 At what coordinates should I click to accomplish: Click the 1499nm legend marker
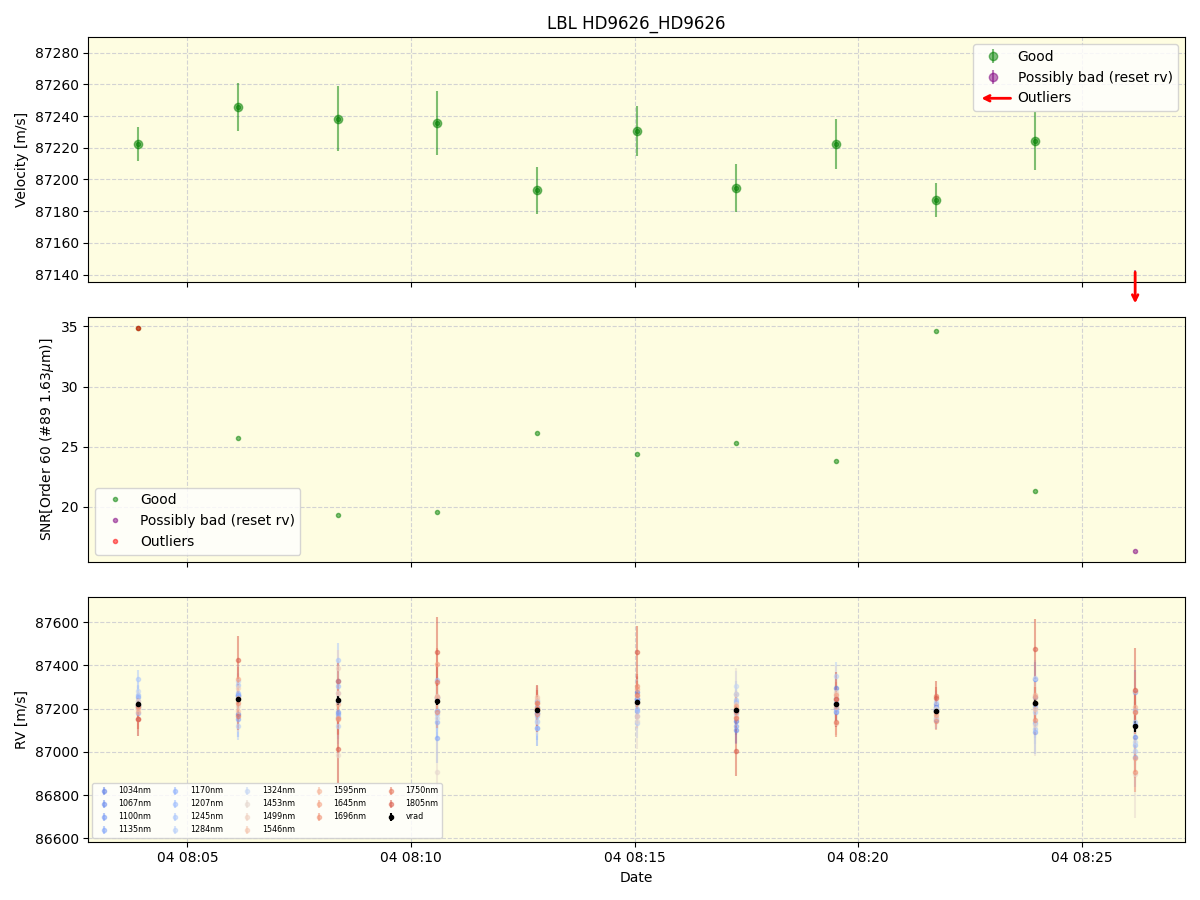coord(248,817)
